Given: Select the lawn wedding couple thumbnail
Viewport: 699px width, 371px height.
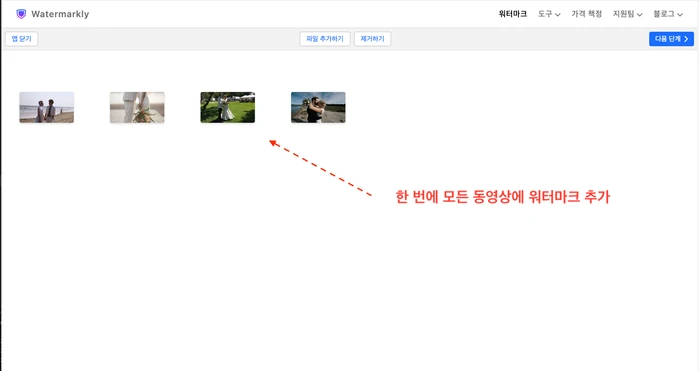Looking at the screenshot, I should point(228,107).
